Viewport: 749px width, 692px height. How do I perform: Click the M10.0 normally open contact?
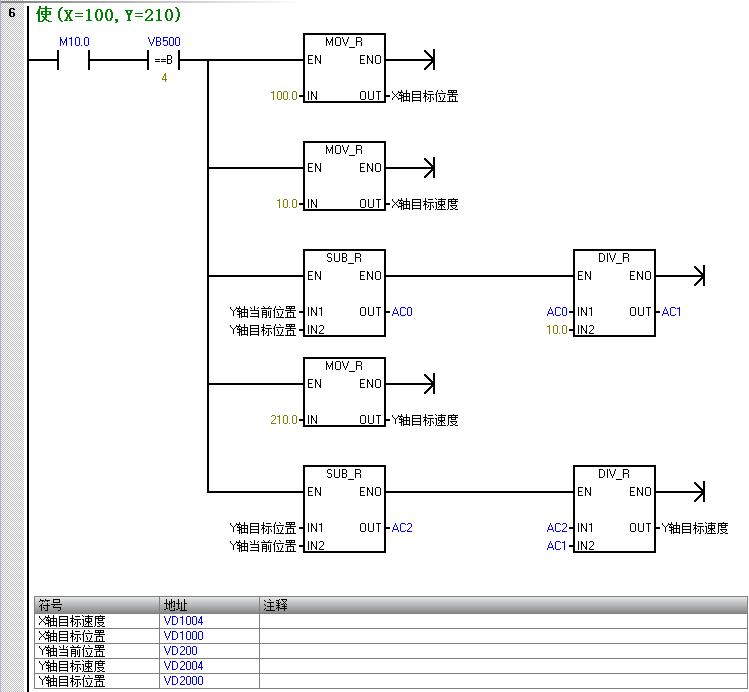pyautogui.click(x=74, y=60)
